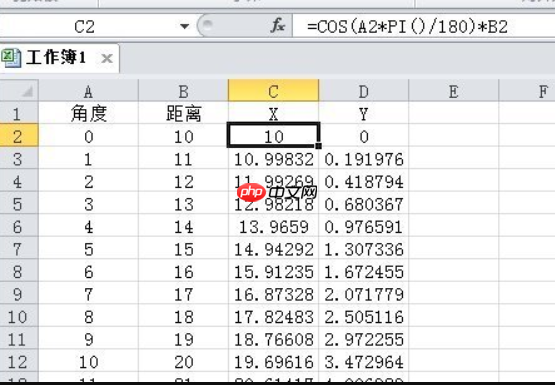This screenshot has height=385, width=555.
Task: Click the cell with 0.976591
Action: tap(364, 226)
